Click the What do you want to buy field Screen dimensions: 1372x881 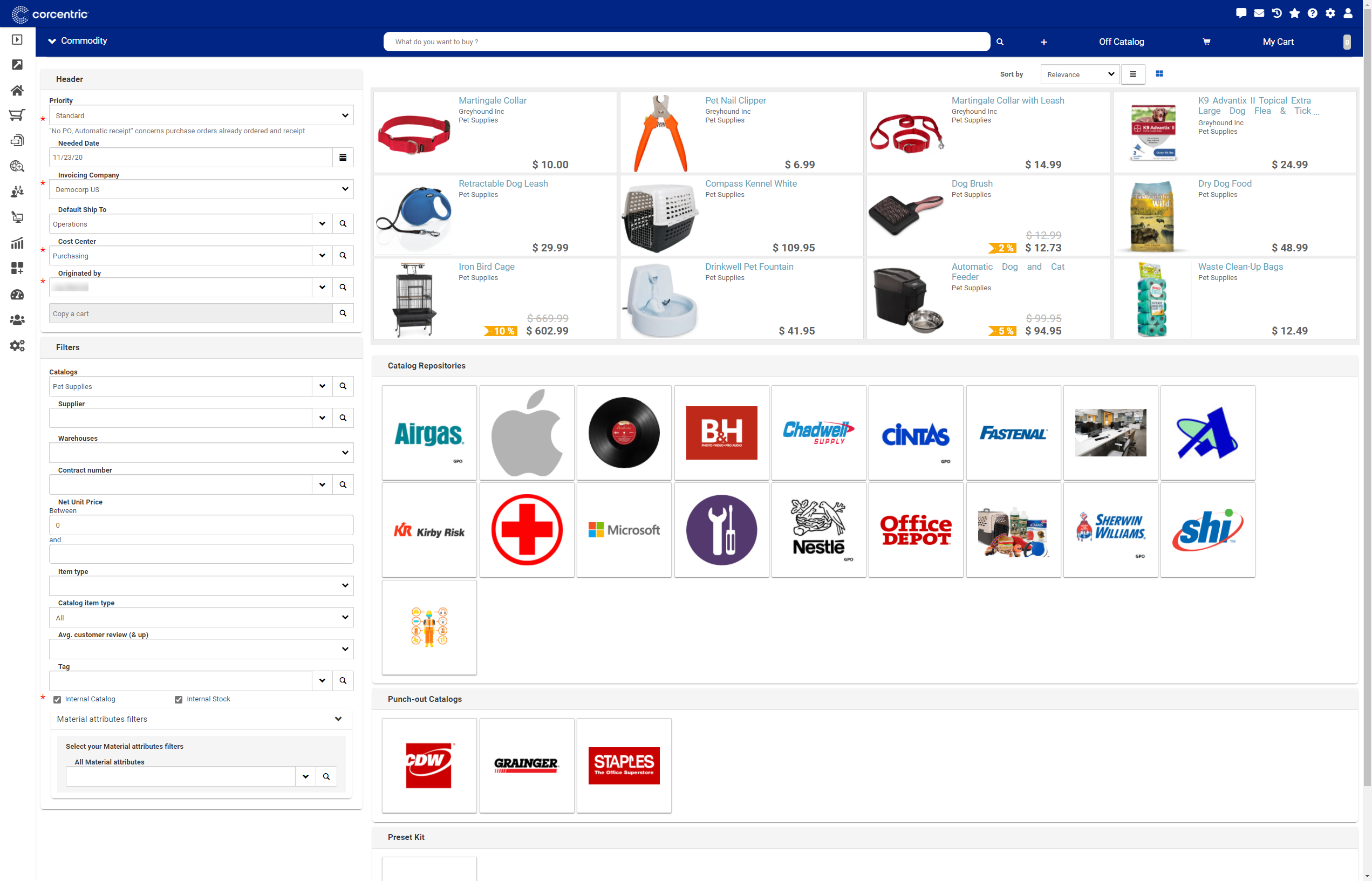685,42
